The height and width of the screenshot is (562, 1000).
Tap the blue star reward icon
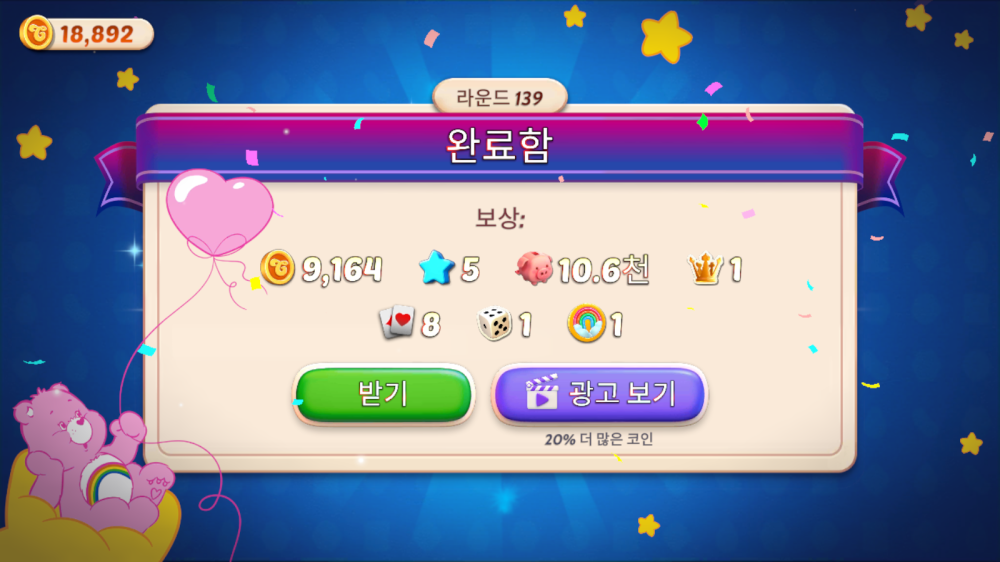coord(436,268)
